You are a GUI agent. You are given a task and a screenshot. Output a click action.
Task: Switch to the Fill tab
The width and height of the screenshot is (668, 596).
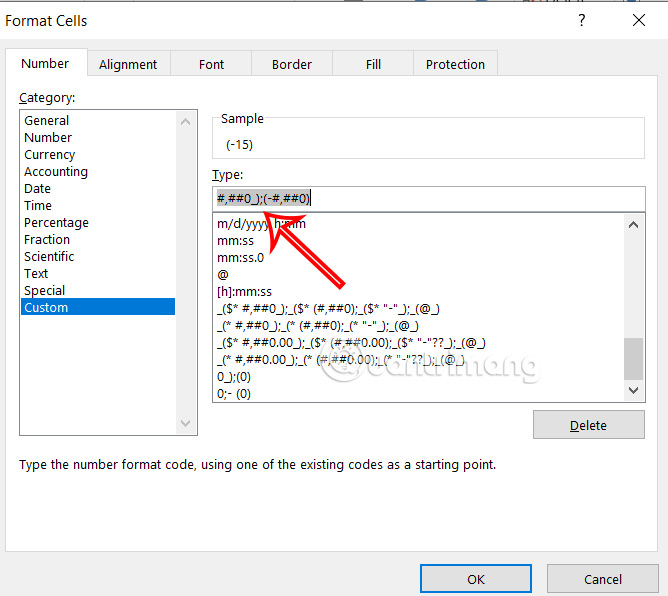pos(373,64)
